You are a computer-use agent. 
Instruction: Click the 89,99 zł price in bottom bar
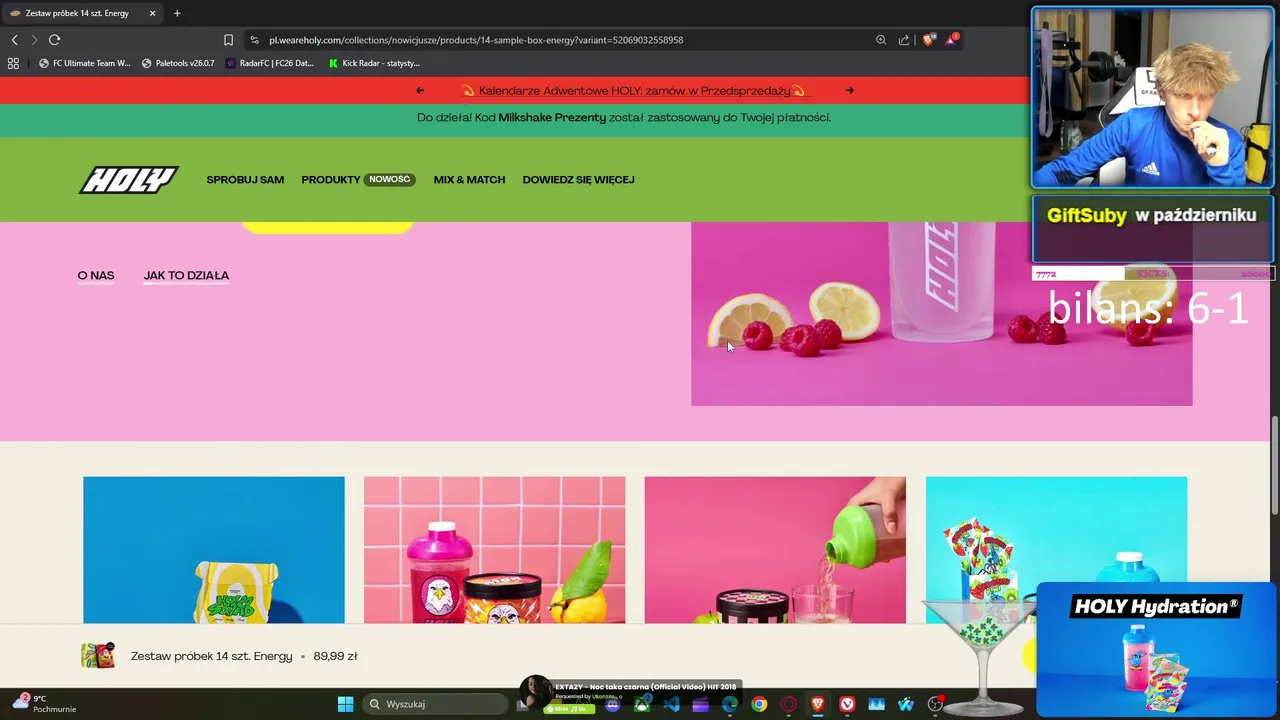coord(335,656)
